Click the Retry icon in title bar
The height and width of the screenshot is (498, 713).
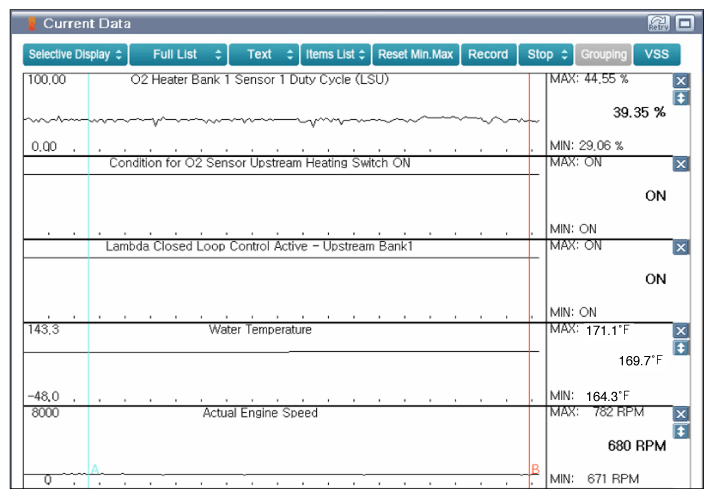point(659,22)
